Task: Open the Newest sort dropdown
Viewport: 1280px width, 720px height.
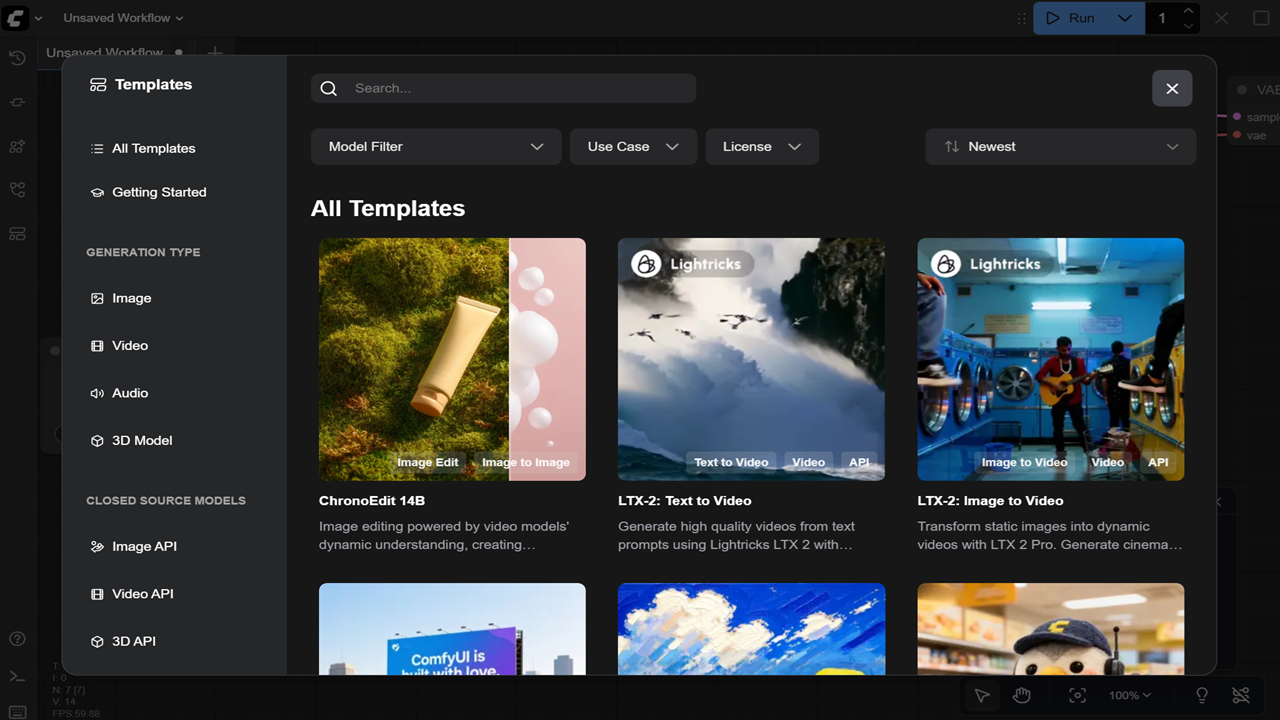Action: tap(1060, 146)
